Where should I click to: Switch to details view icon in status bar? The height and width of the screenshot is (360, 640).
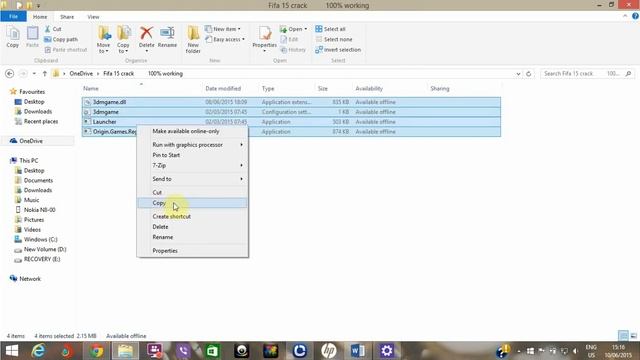[x=623, y=336]
